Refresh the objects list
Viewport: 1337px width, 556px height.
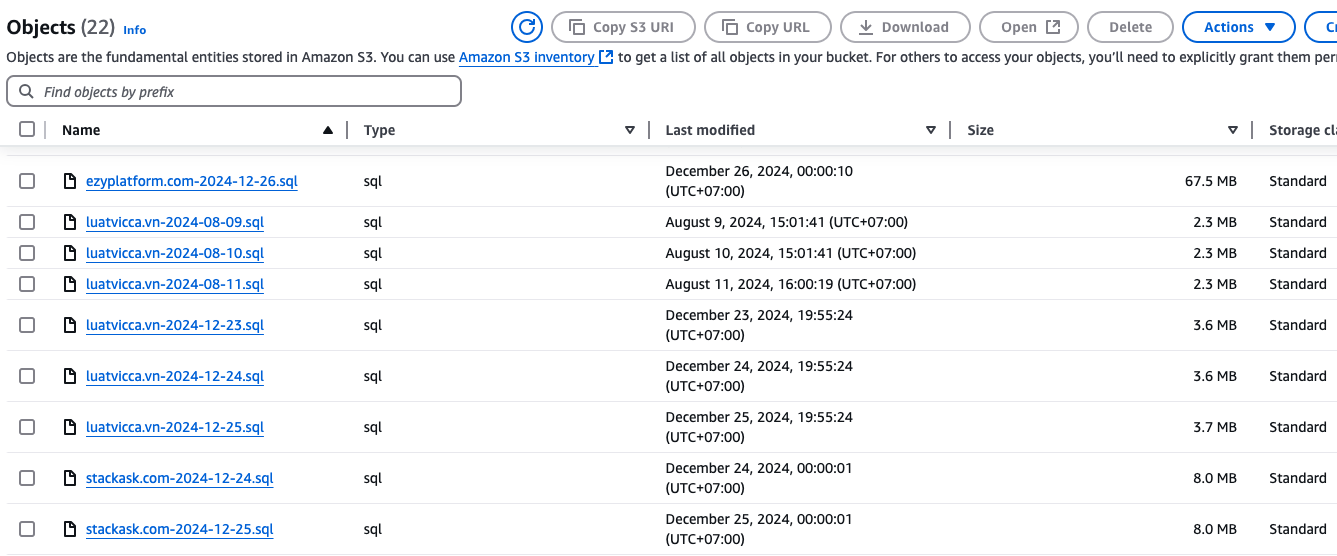526,27
